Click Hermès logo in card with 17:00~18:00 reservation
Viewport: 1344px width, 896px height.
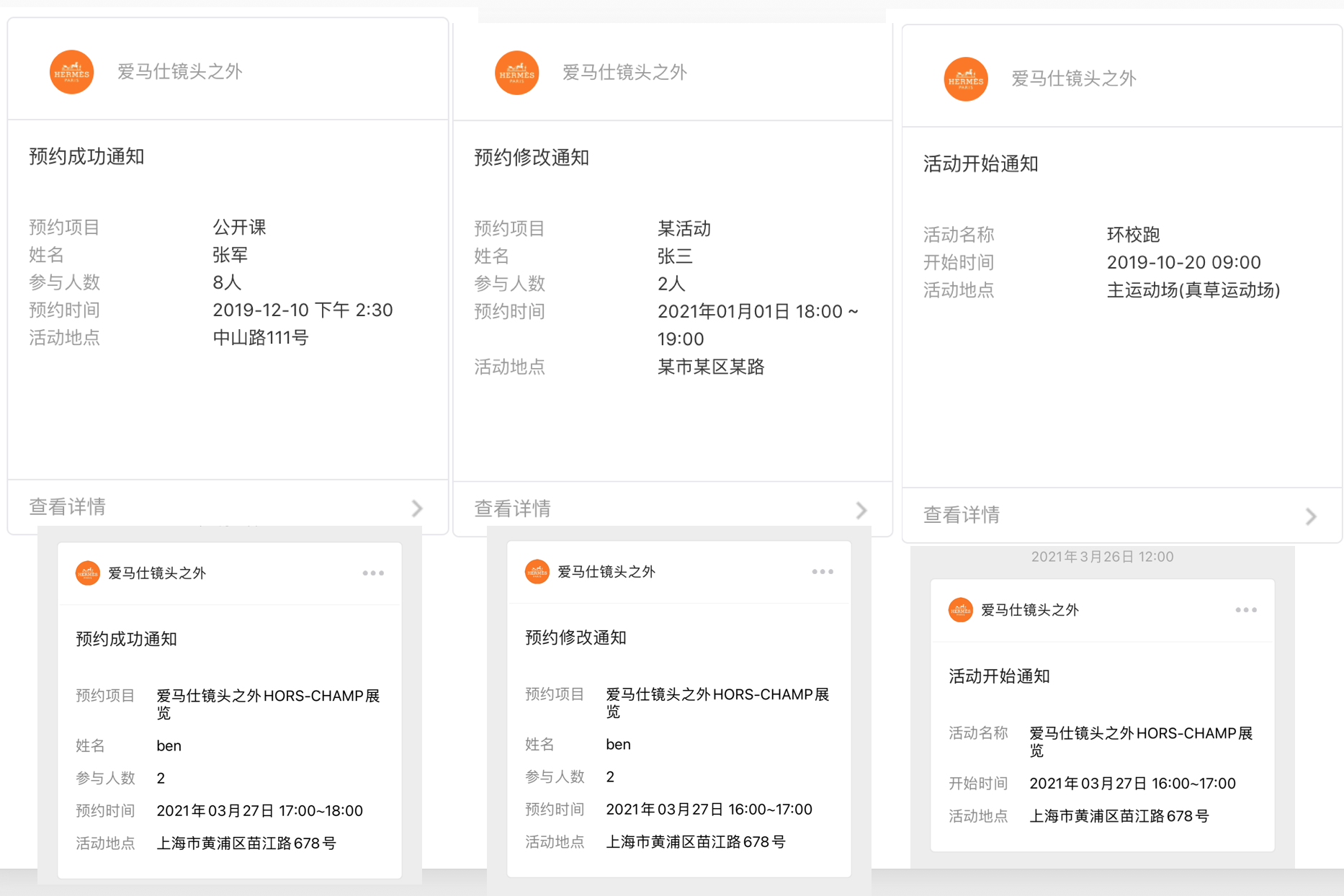87,573
